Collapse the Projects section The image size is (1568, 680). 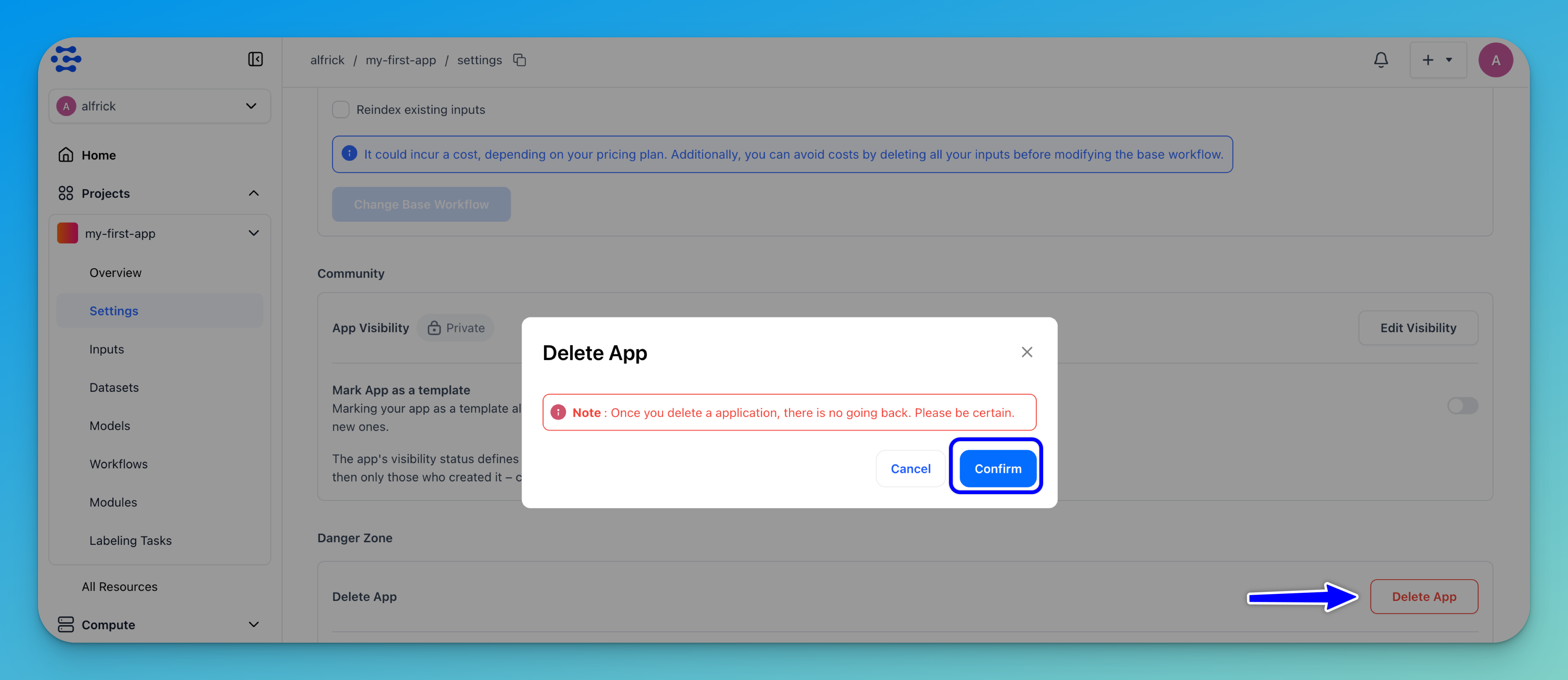(253, 194)
